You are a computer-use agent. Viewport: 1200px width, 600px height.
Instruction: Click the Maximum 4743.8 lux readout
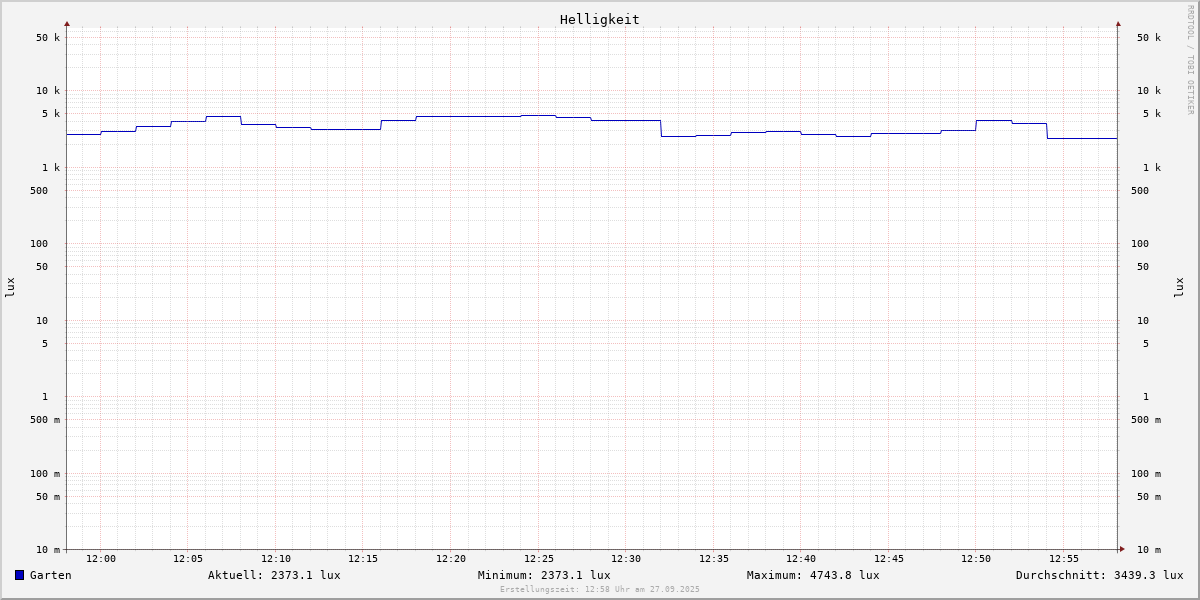pyautogui.click(x=813, y=575)
